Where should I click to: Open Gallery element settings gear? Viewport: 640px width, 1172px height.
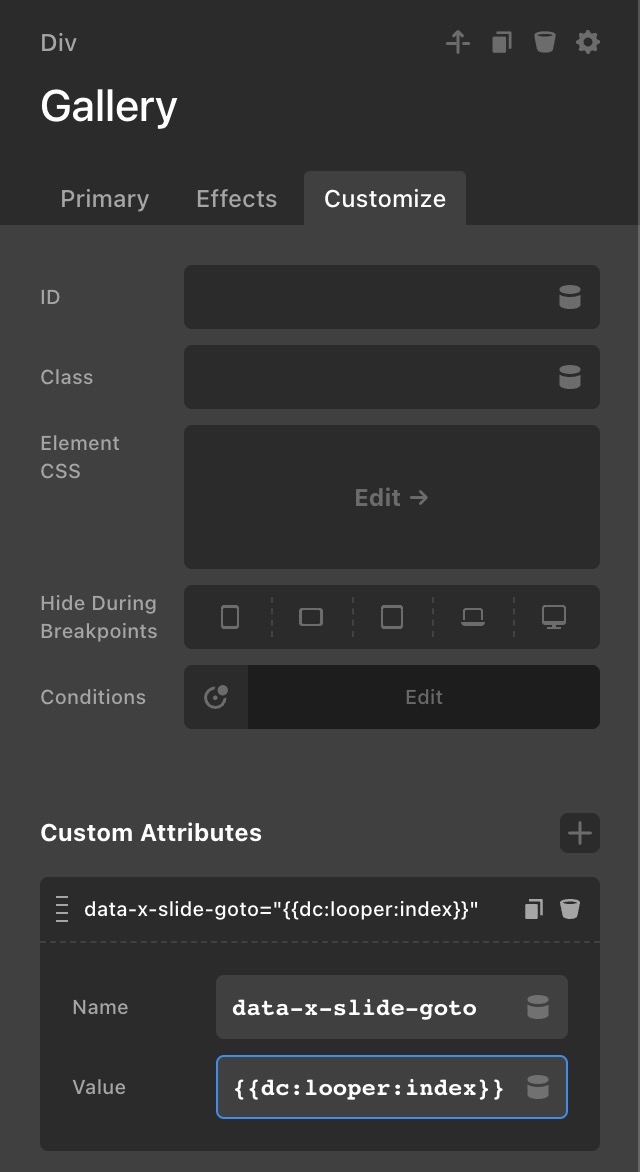pyautogui.click(x=588, y=42)
